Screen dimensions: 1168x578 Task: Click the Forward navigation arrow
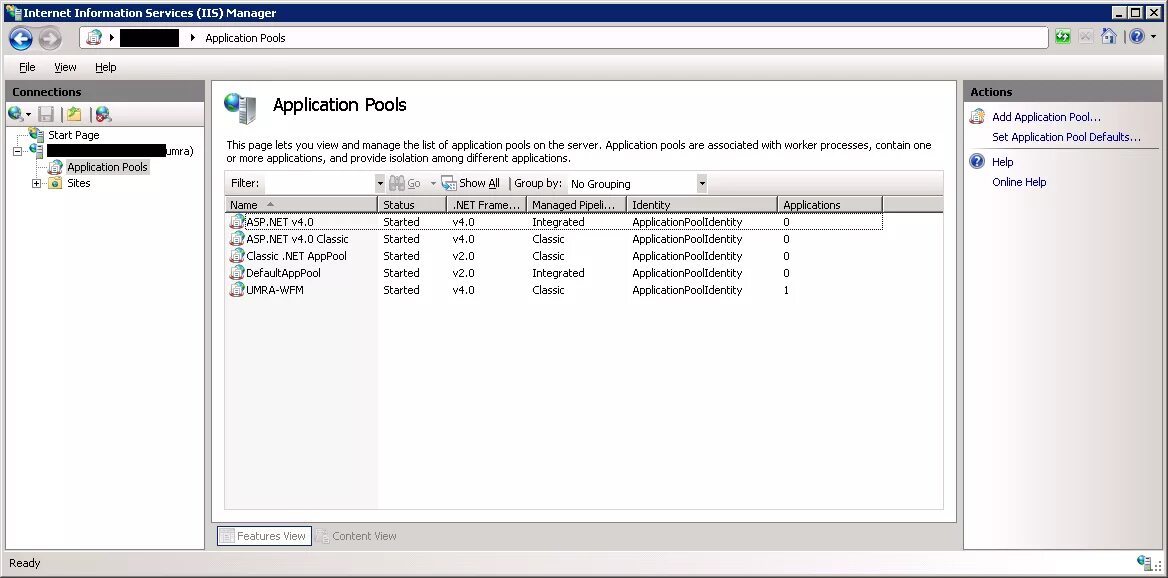(50, 38)
